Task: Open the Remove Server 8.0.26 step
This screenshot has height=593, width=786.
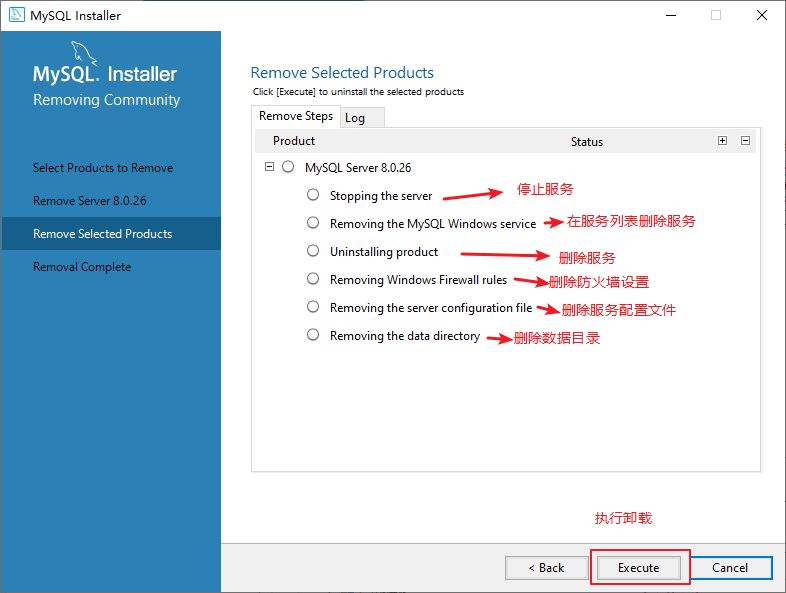Action: pyautogui.click(x=90, y=201)
